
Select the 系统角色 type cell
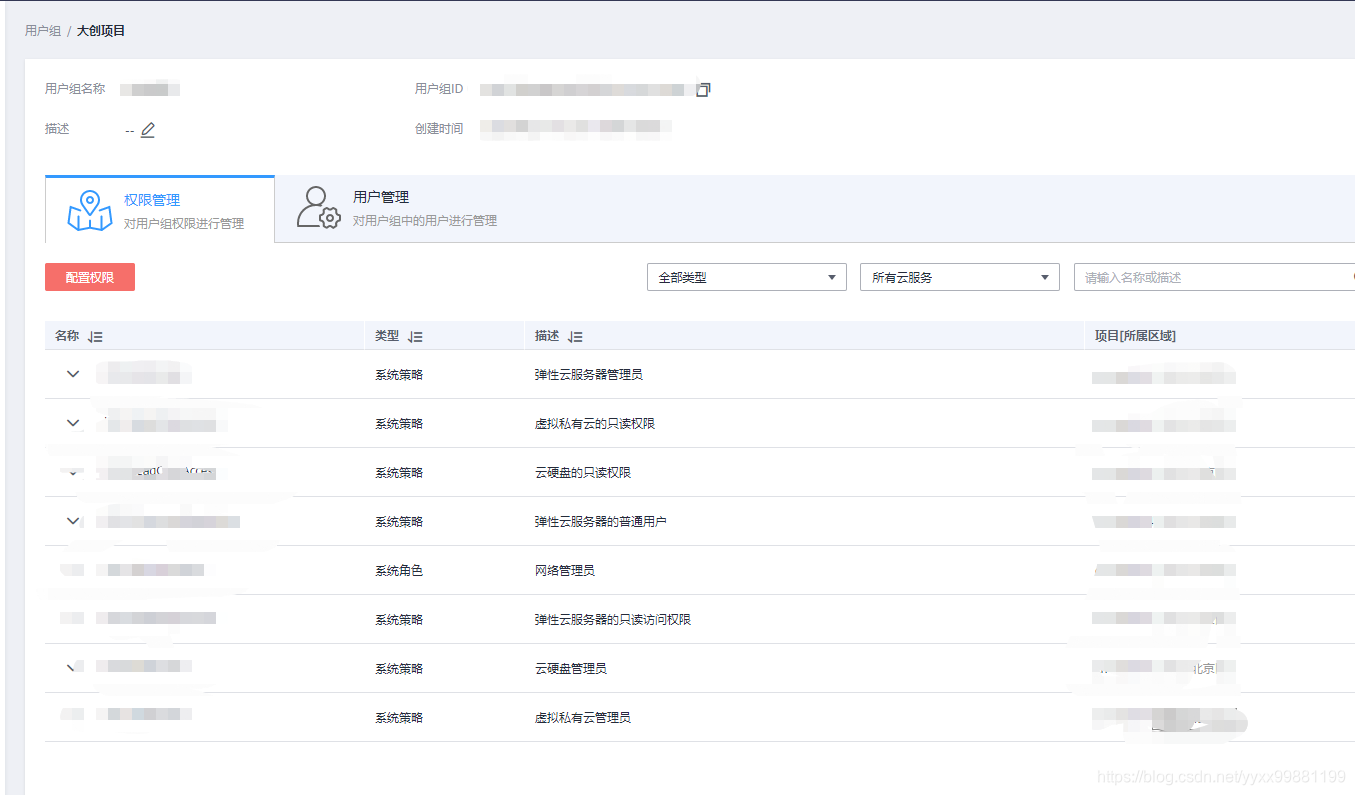click(399, 571)
